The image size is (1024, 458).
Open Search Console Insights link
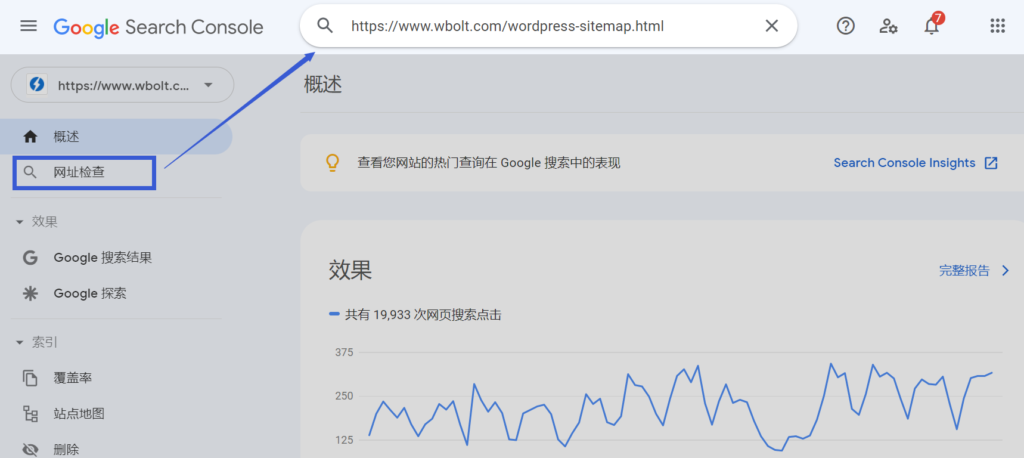(904, 163)
